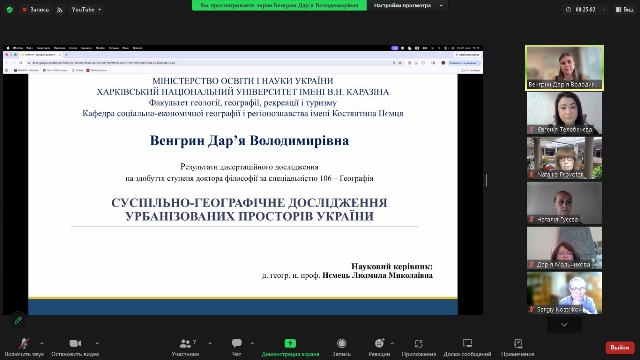The image size is (640, 360).
Task: Click the green encryption shield icon
Action: [x=10, y=9]
